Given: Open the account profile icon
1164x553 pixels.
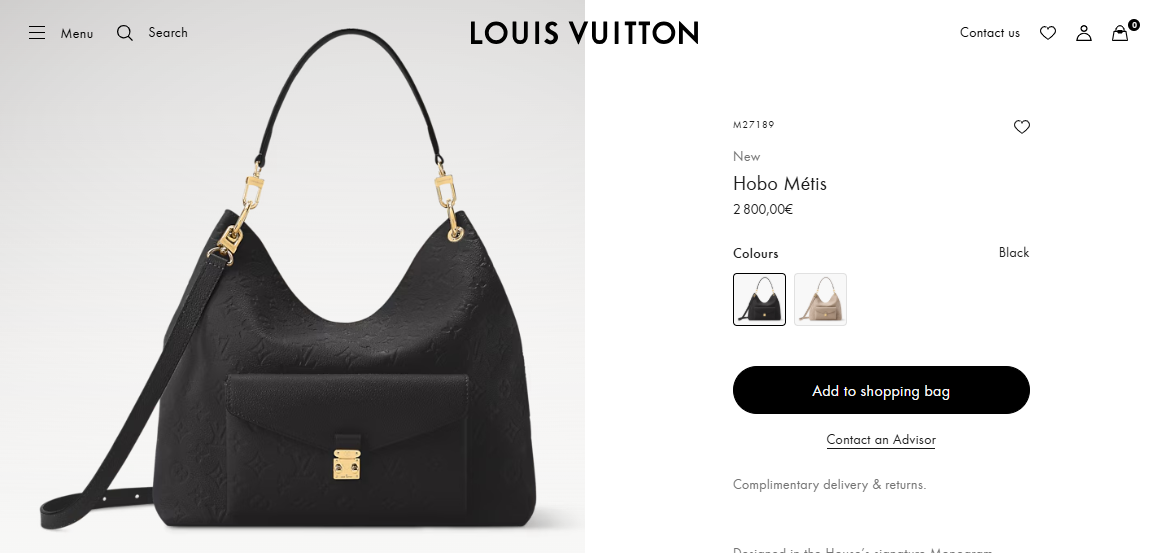Looking at the screenshot, I should (1084, 33).
